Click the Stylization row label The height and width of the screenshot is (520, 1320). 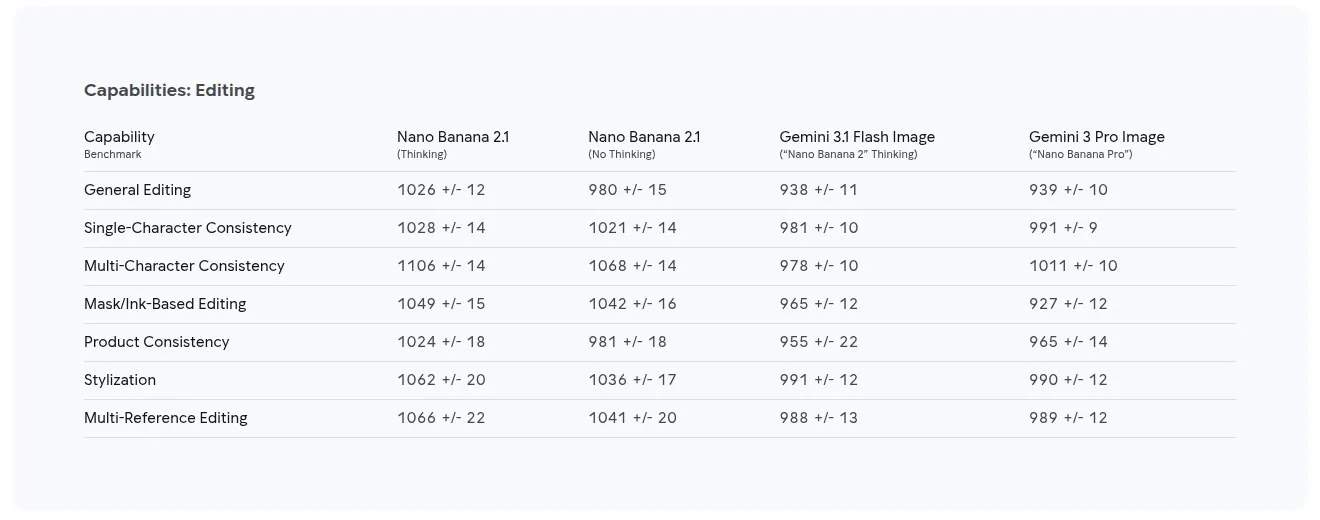[x=120, y=380]
